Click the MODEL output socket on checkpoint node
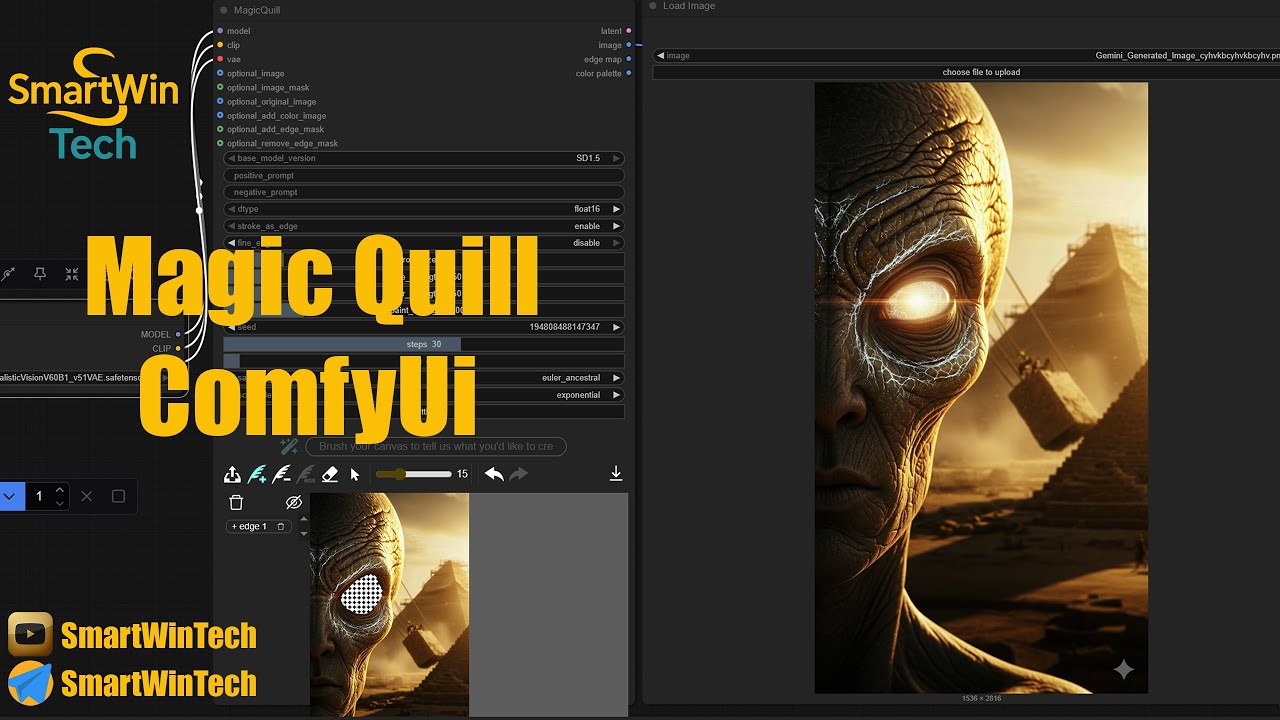The width and height of the screenshot is (1280, 720). (x=178, y=334)
